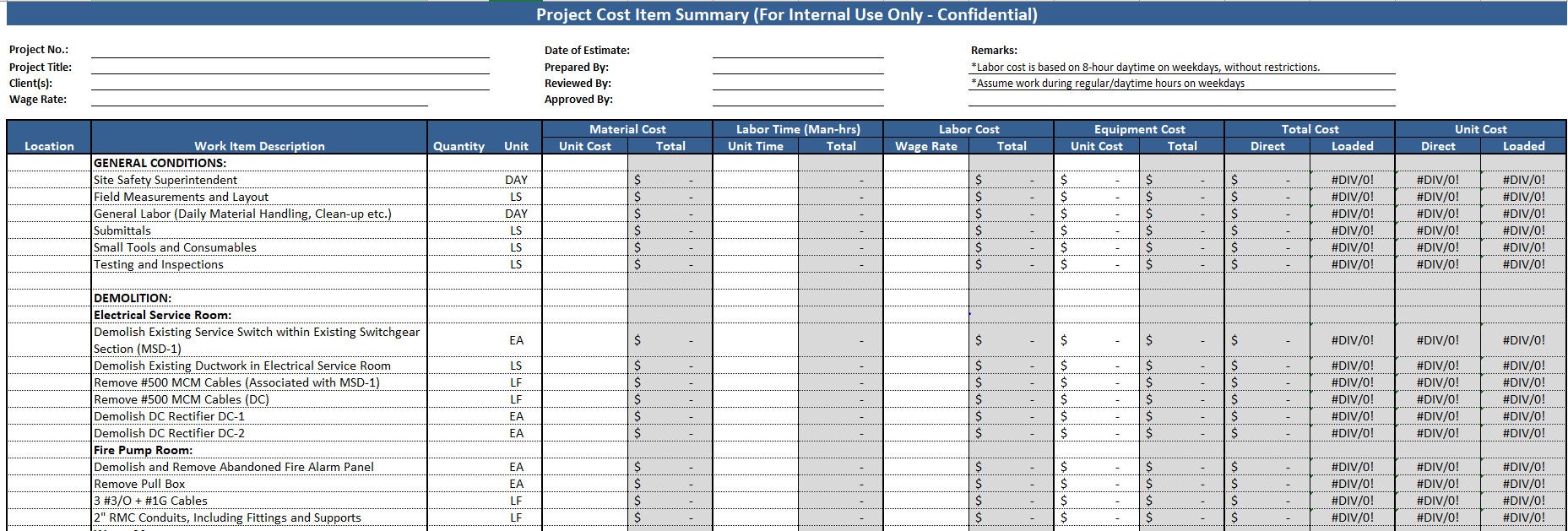Screen dimensions: 1568x531
Task: Click remark about 8-hour daytime labor cost
Action: coord(1145,67)
